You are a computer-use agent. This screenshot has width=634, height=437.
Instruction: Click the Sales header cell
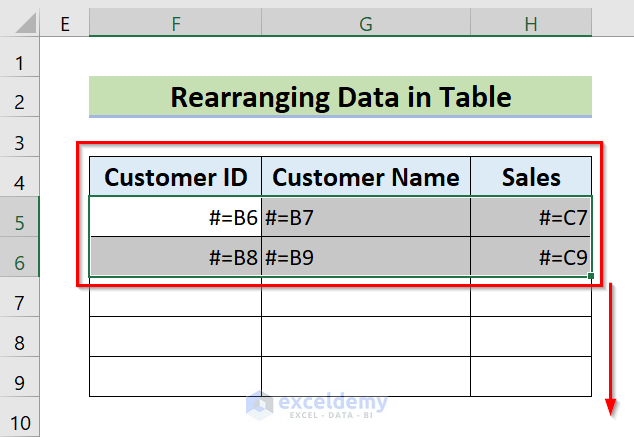coord(530,178)
